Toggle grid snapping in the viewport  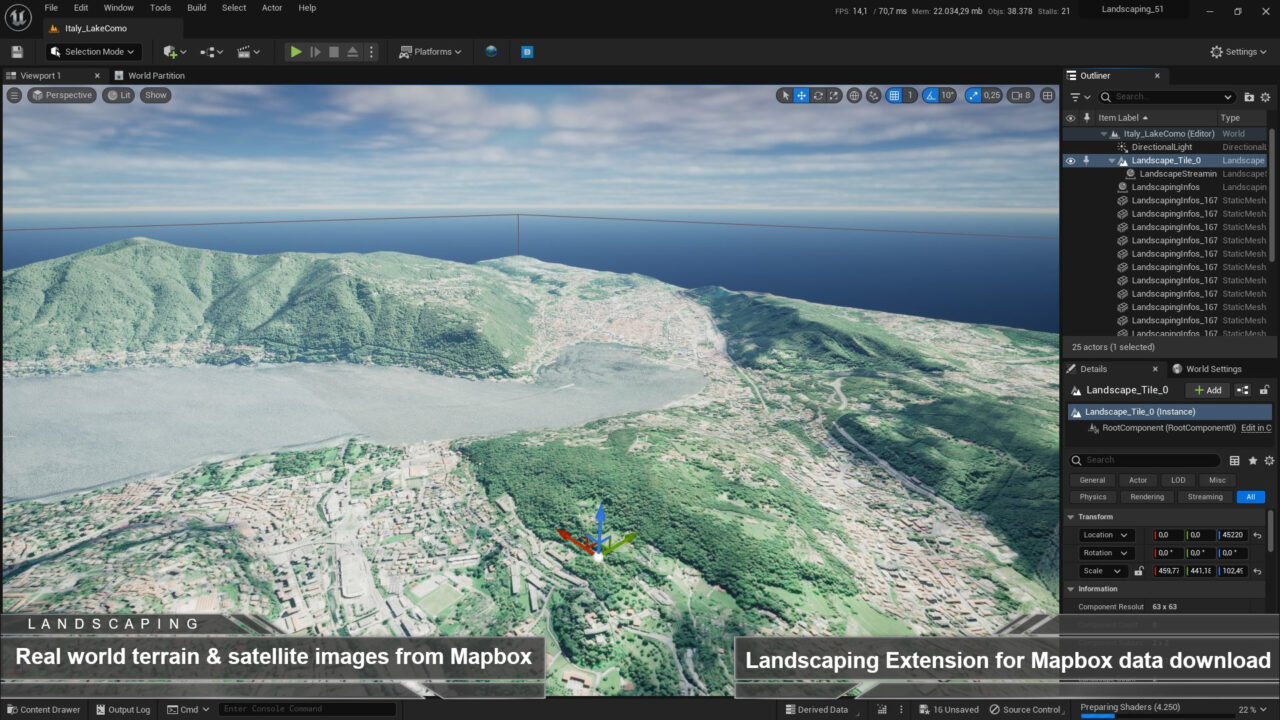click(x=893, y=95)
